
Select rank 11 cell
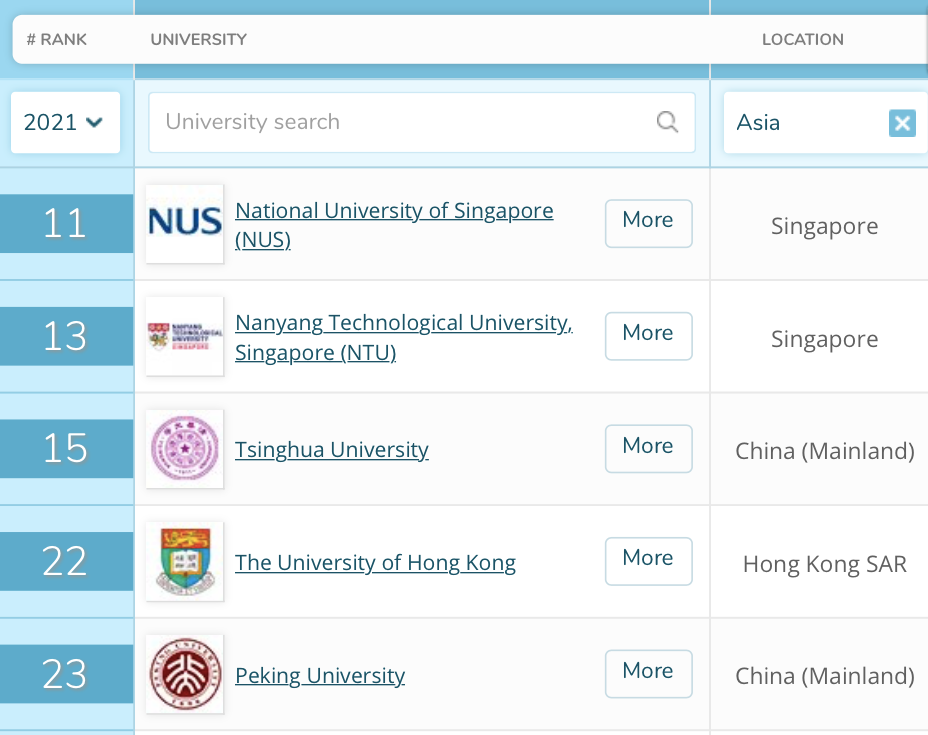coord(66,224)
